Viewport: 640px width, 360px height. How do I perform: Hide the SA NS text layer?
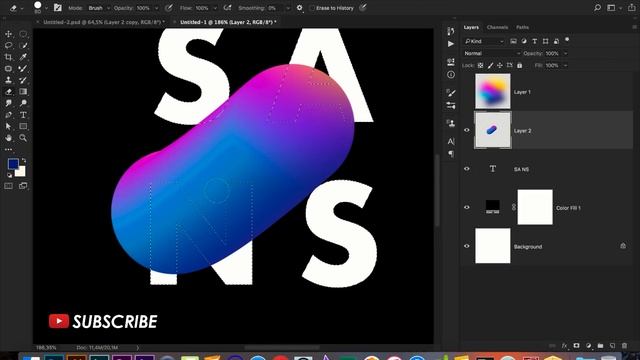click(467, 169)
